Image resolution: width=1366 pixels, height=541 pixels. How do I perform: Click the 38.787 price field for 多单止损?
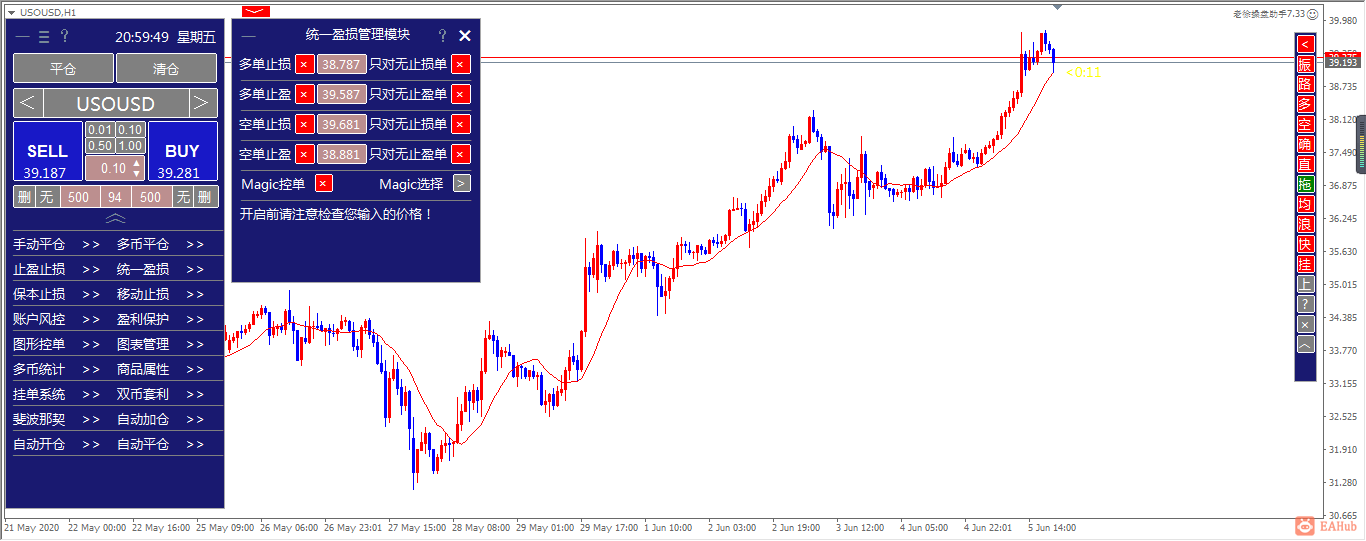342,65
